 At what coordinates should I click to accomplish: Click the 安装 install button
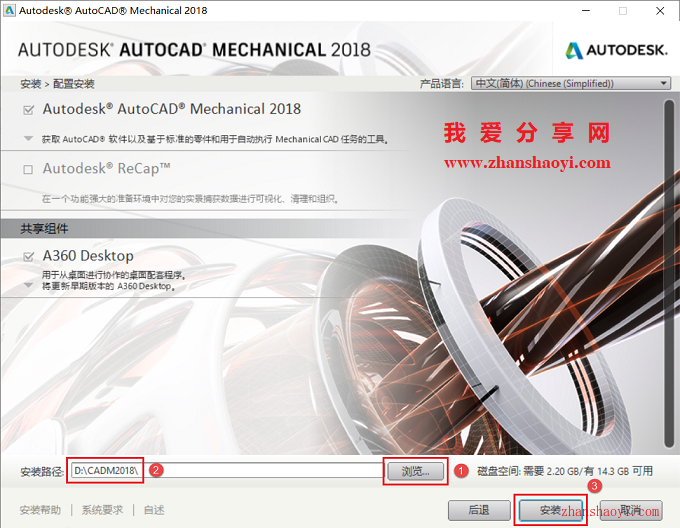tap(550, 510)
